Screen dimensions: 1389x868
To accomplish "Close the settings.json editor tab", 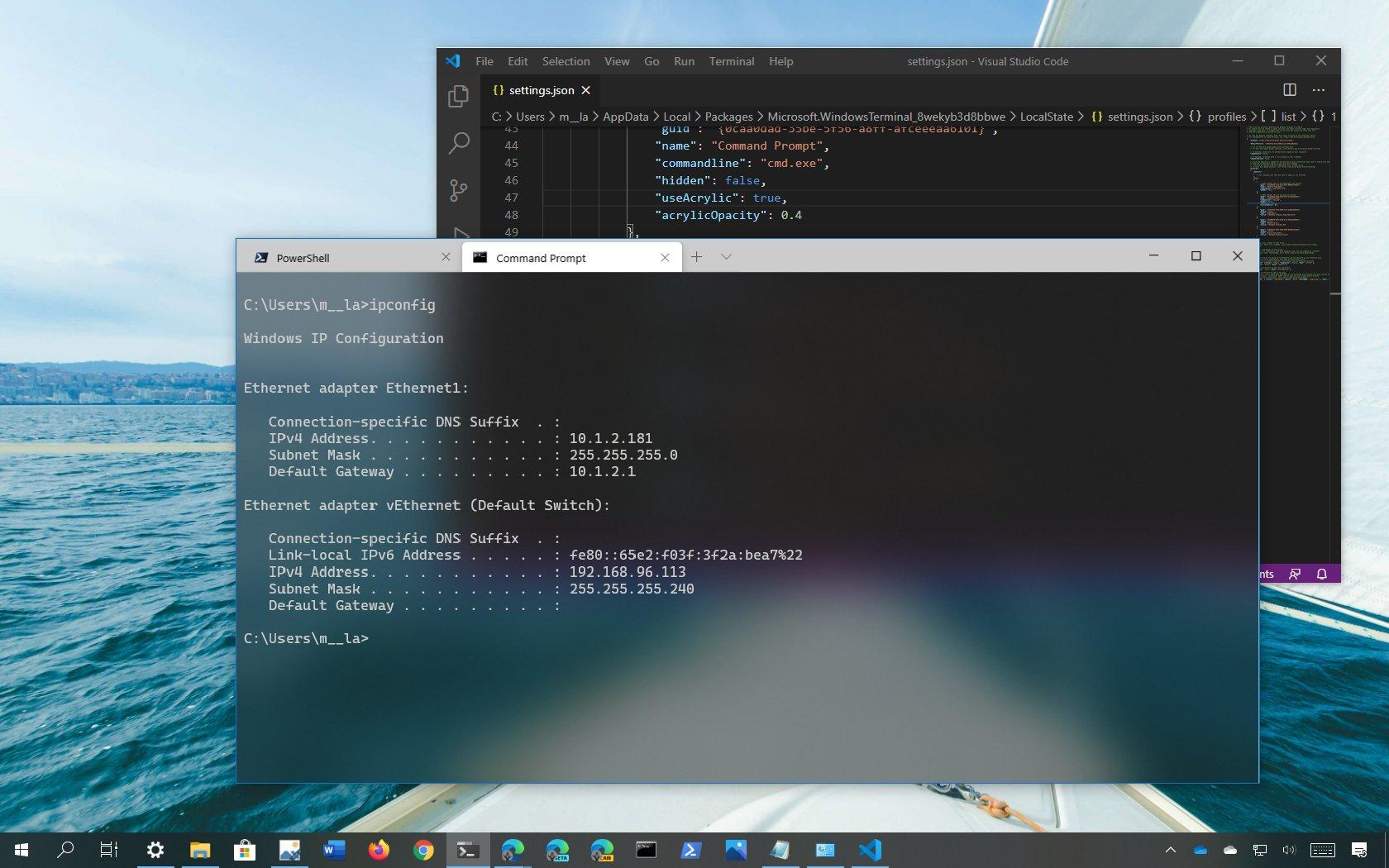I will [586, 90].
